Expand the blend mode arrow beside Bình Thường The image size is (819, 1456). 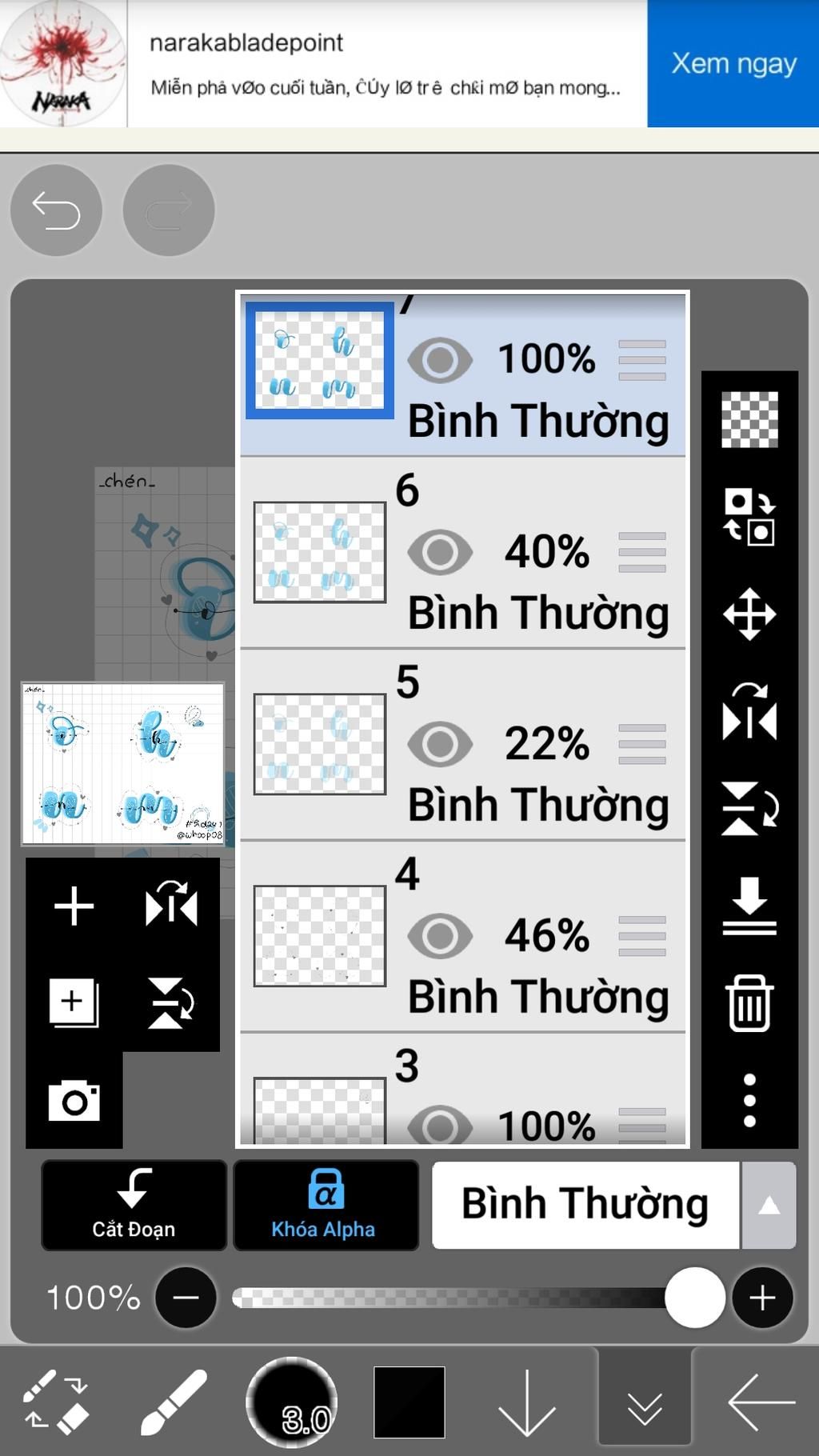pos(769,1206)
